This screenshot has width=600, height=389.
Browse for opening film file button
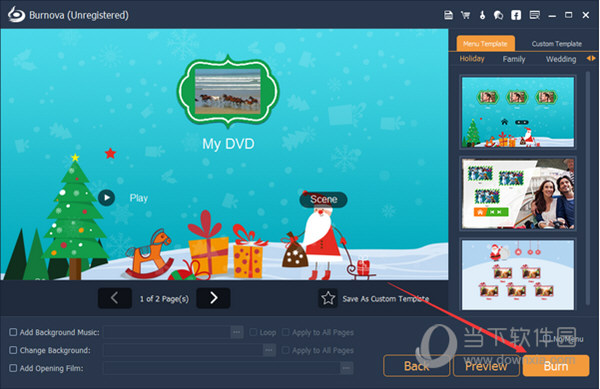[x=346, y=368]
